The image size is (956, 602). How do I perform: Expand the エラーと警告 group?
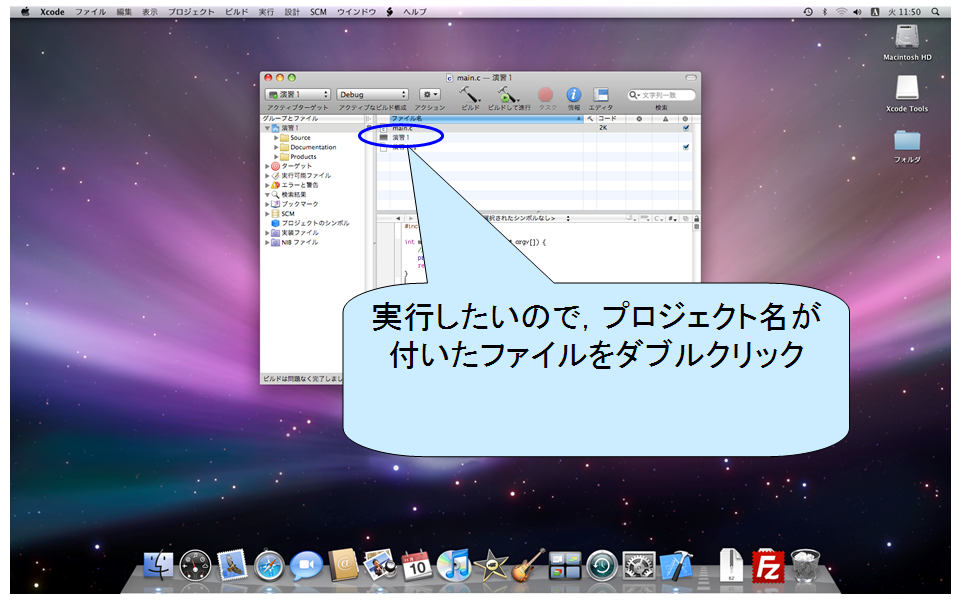point(267,185)
